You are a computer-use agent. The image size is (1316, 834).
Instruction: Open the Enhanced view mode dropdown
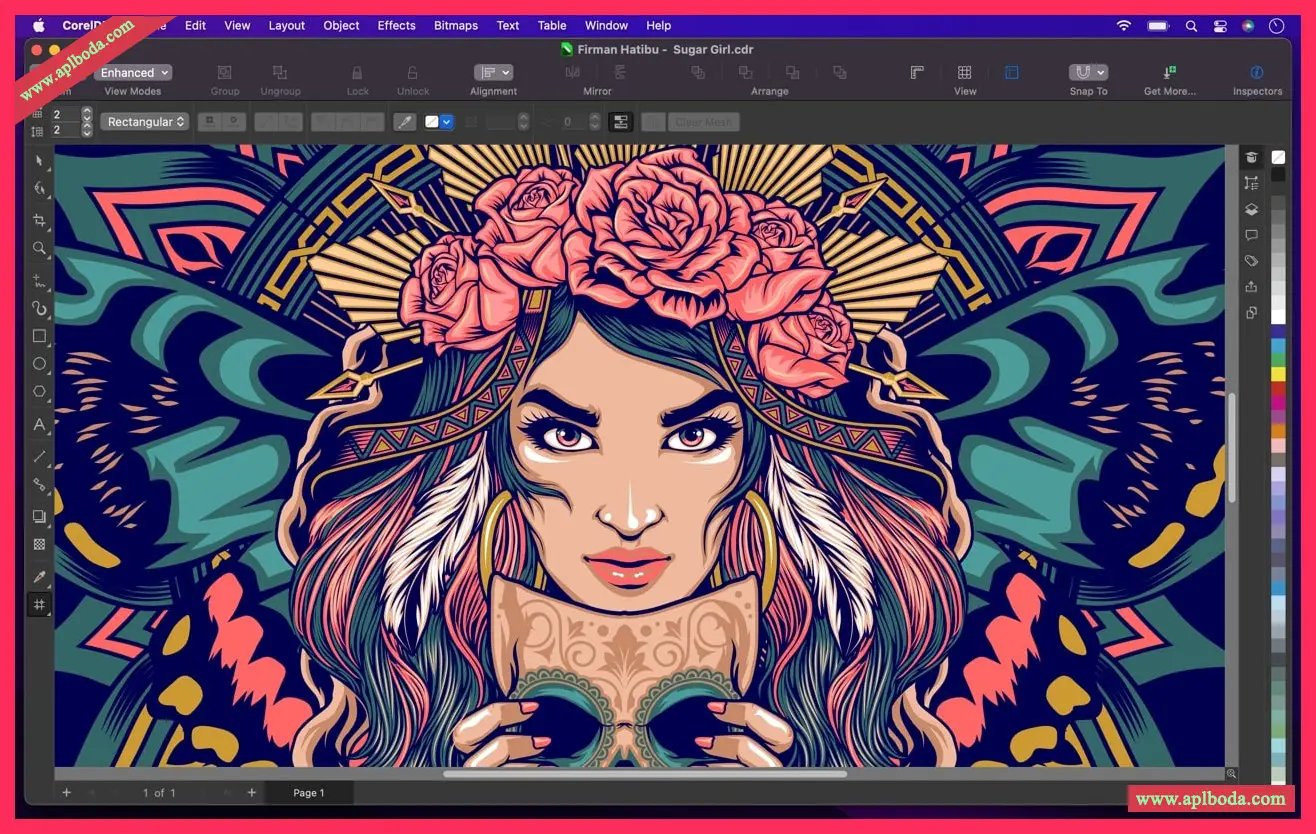(x=133, y=73)
